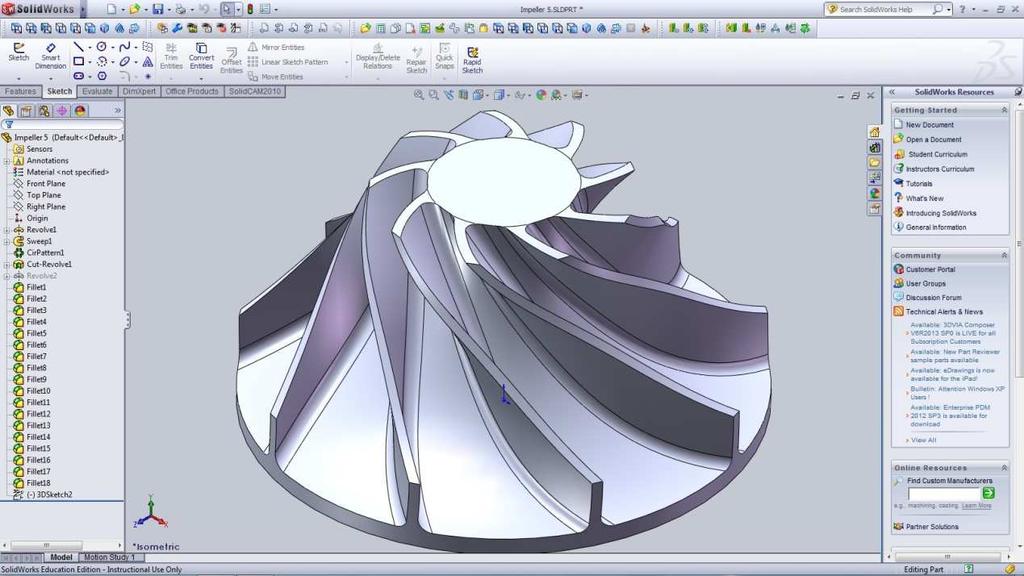
Task: Click the Partner Solutions link
Action: 932,526
